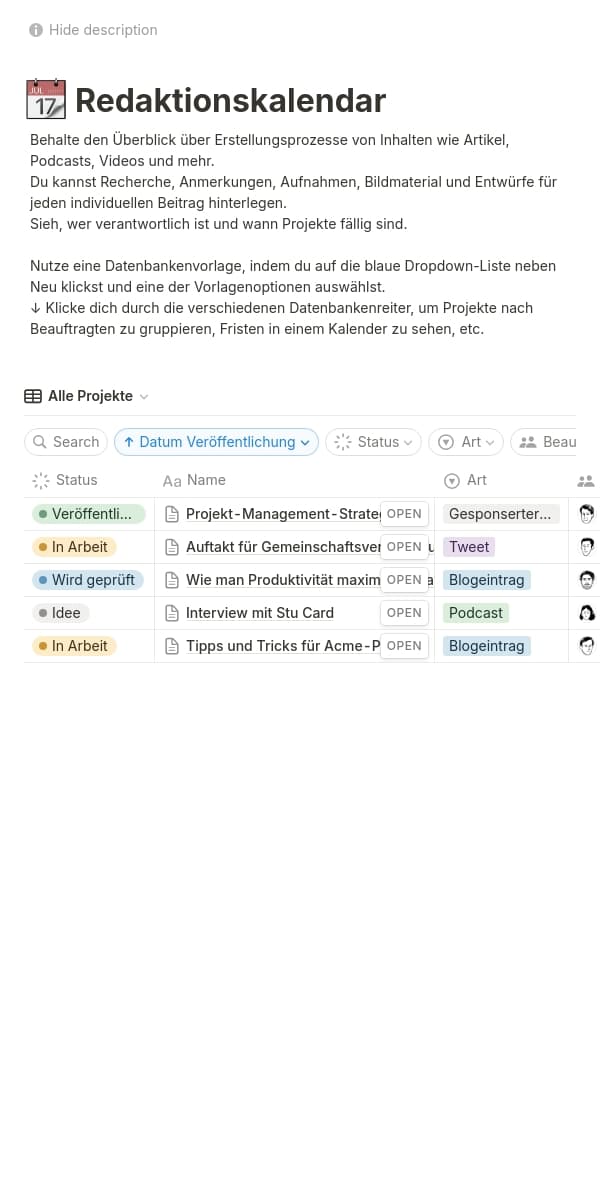Click OPEN on the Tipps und Tricks row
This screenshot has width=600, height=1200.
pyautogui.click(x=404, y=645)
